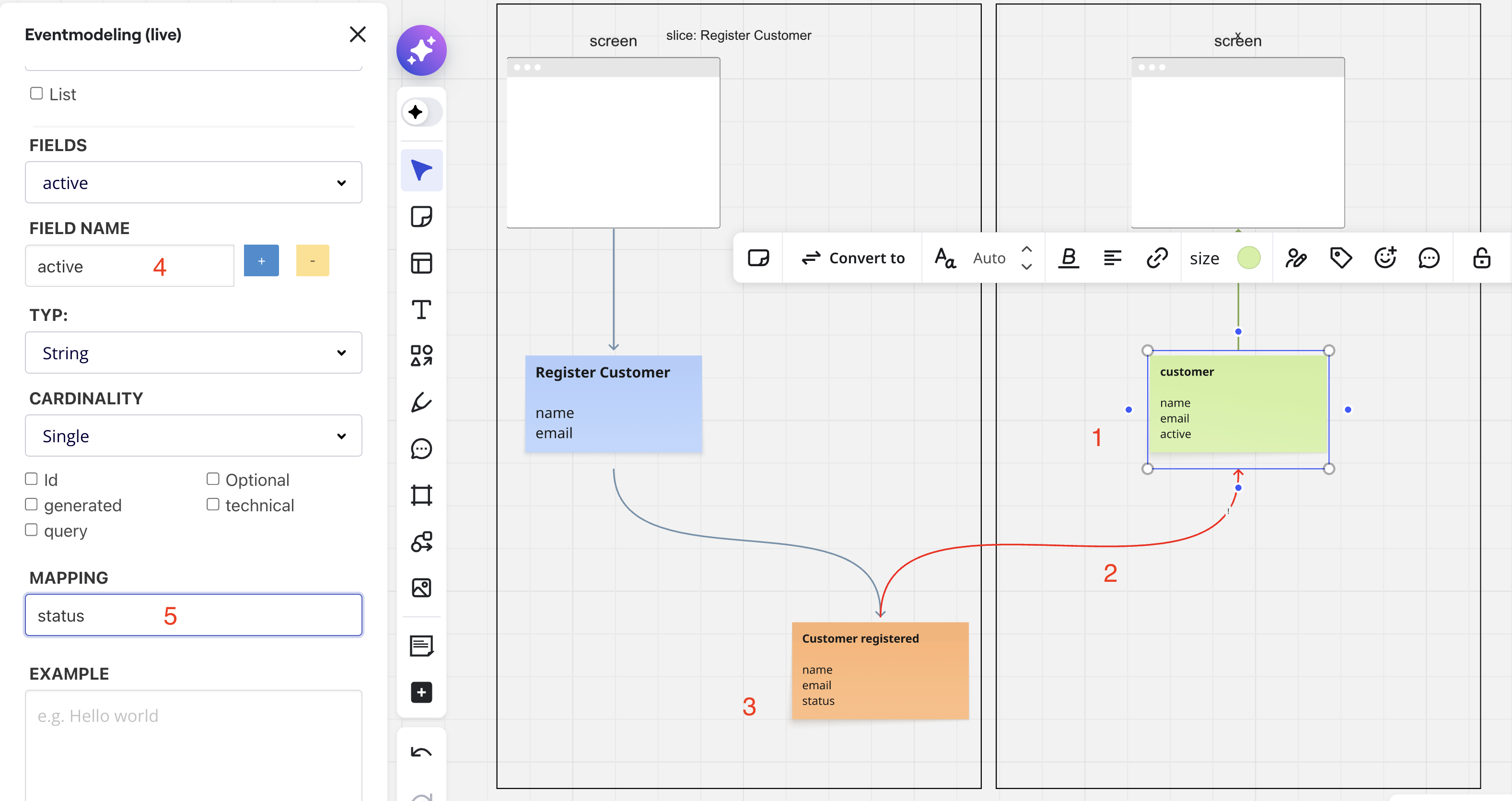Add a tag with tag icon

point(1340,258)
